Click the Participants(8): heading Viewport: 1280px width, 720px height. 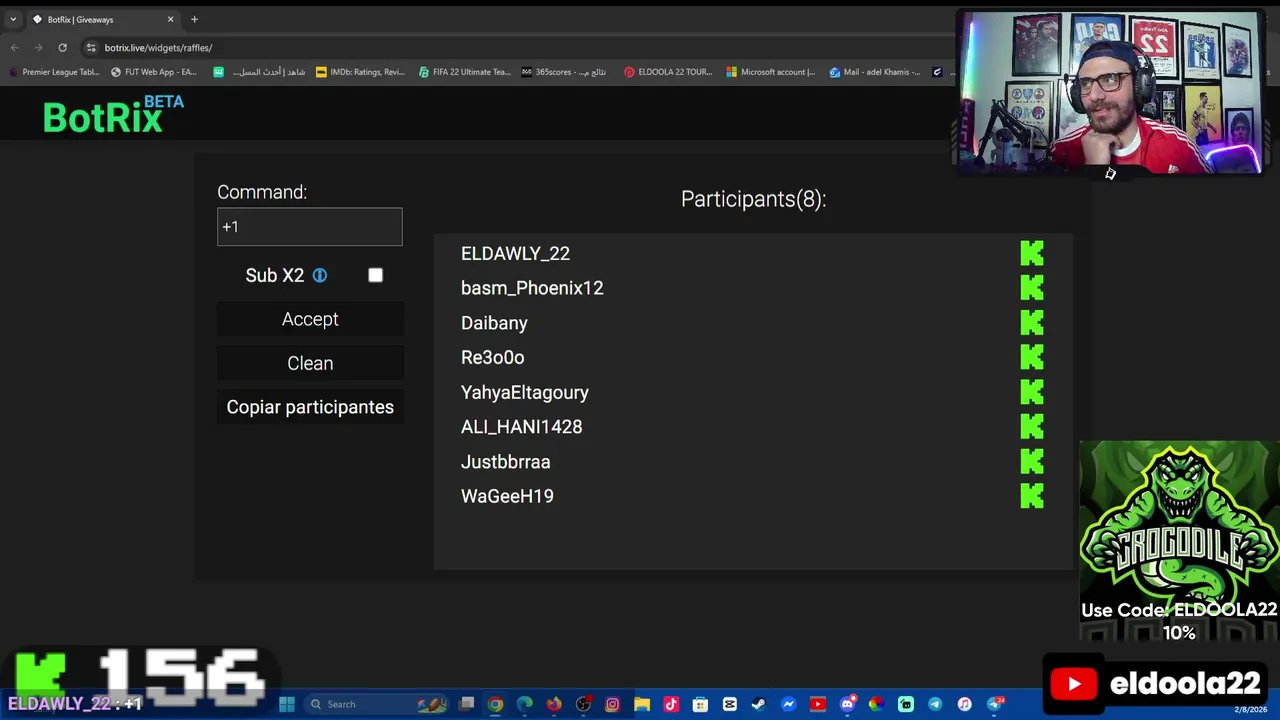[754, 199]
